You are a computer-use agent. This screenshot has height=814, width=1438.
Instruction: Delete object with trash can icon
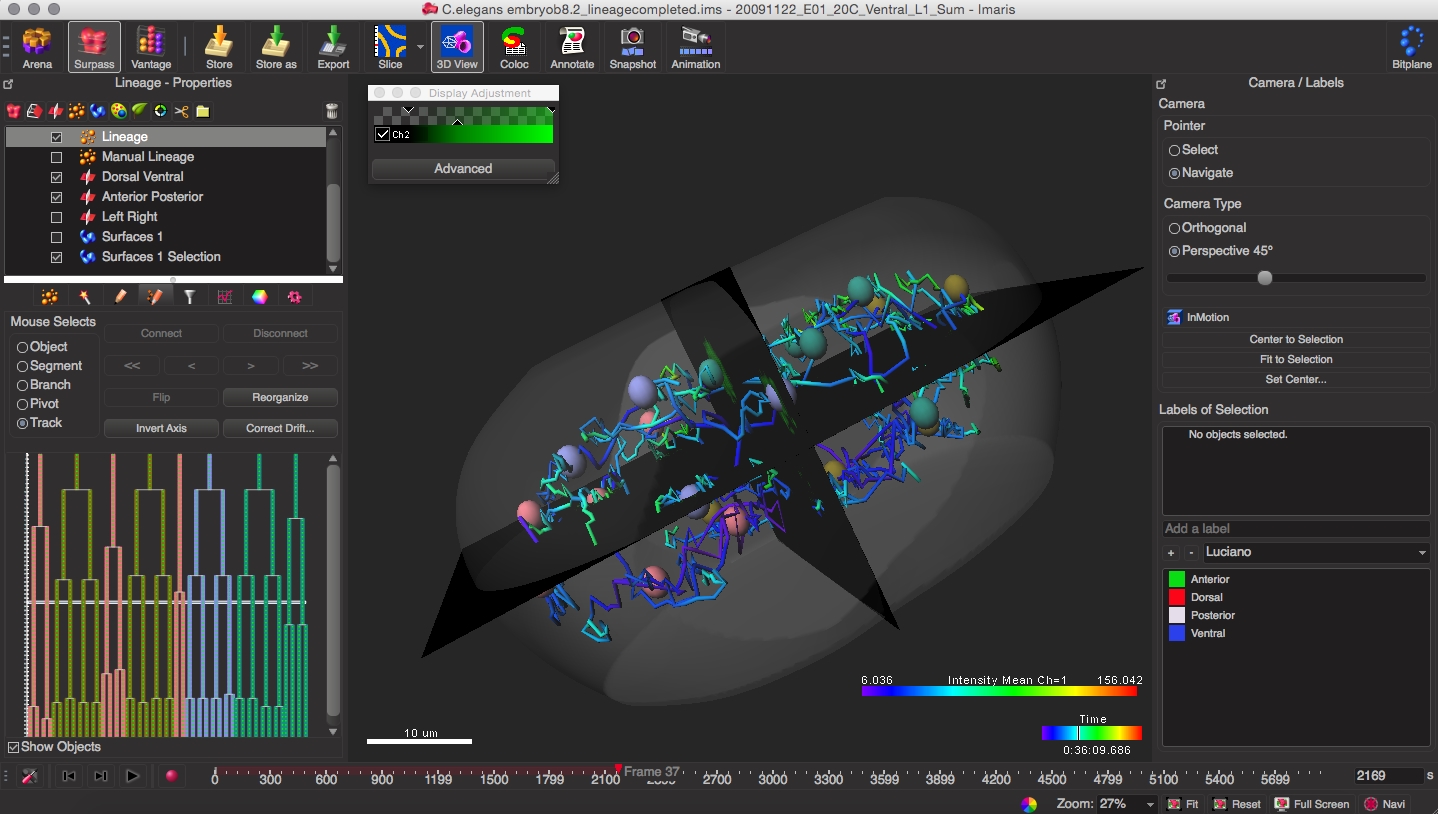[x=332, y=111]
